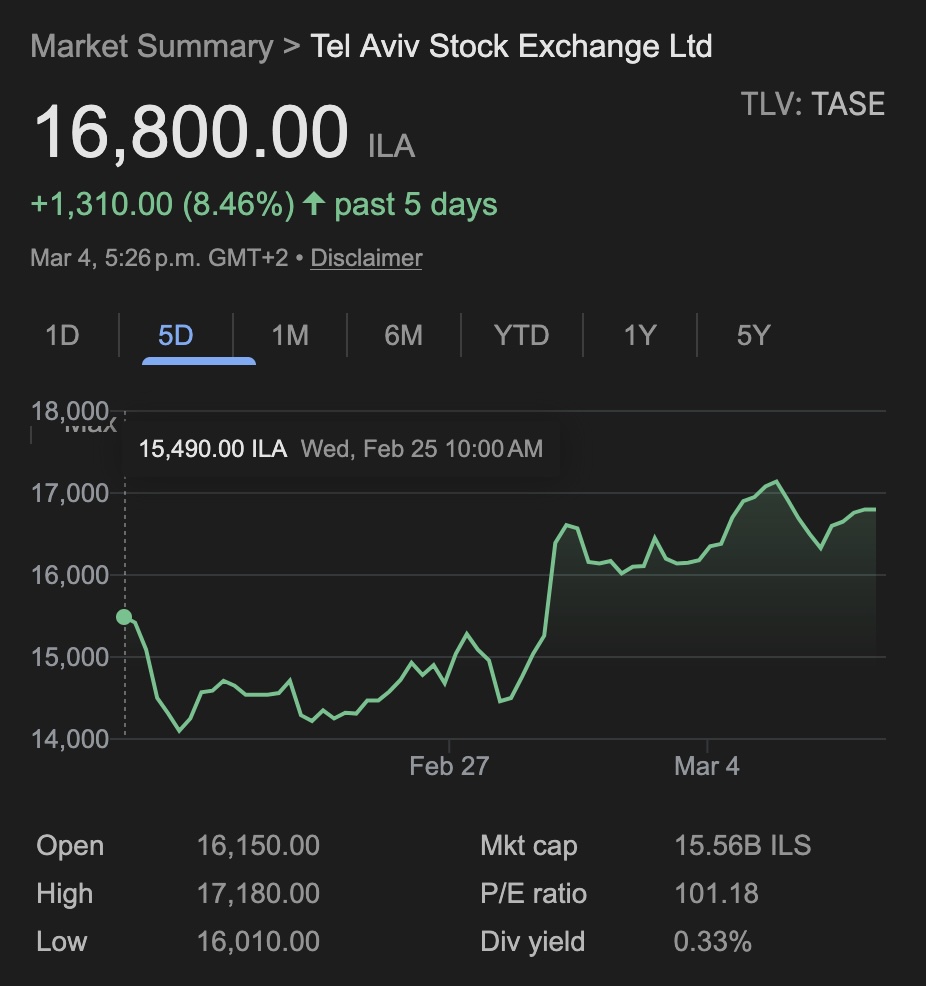
Task: Click the Feb 27 date marker on chart axis
Action: (x=449, y=766)
